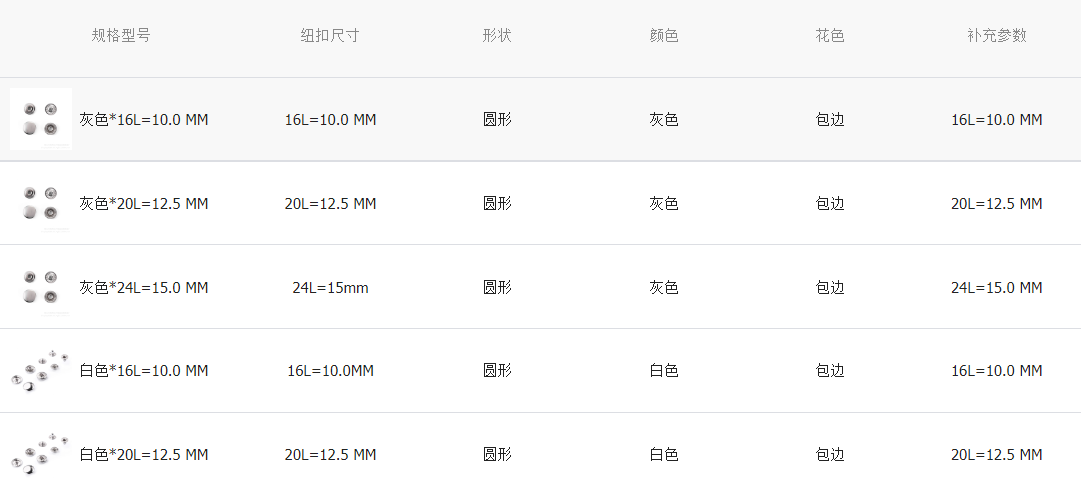Select spec text 灰色*16L=10.0 MM
This screenshot has width=1081, height=481.
point(144,120)
